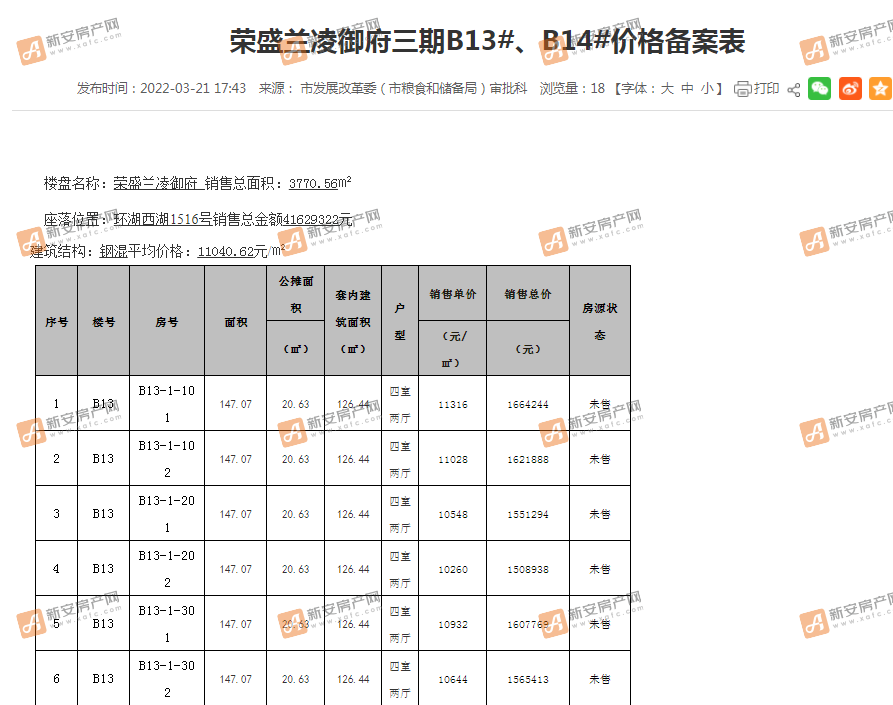The height and width of the screenshot is (705, 893).
Task: Select the total price 1551294
Action: (528, 515)
